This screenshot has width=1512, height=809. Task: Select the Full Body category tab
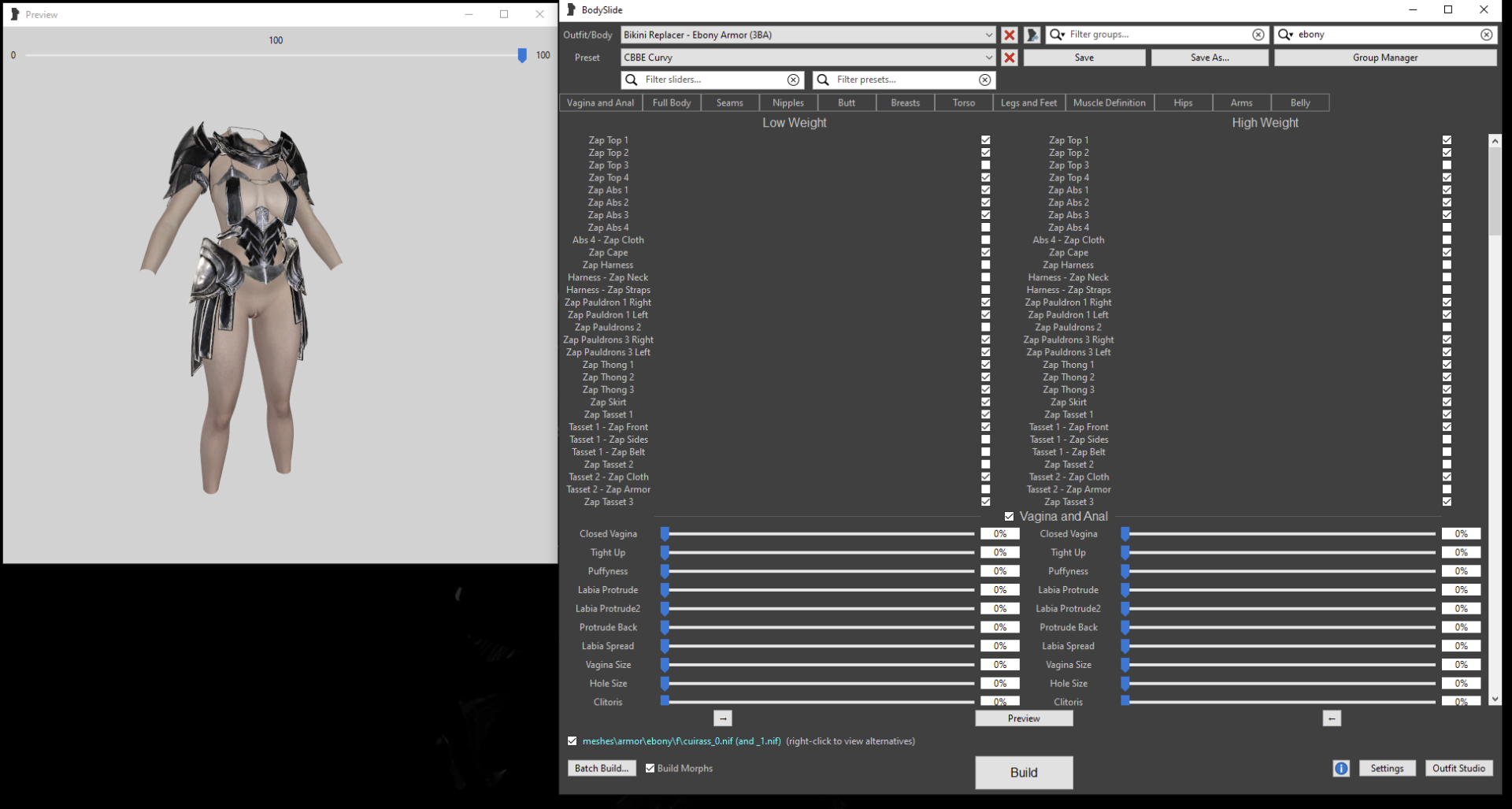pyautogui.click(x=671, y=103)
